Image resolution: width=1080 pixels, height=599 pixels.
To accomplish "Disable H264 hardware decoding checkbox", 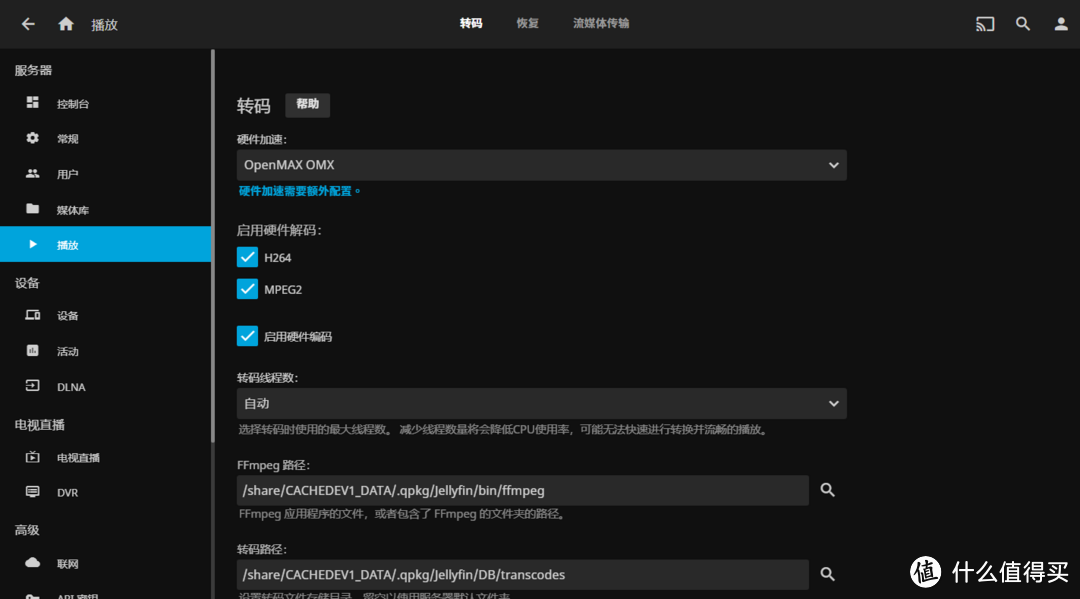I will 247,257.
